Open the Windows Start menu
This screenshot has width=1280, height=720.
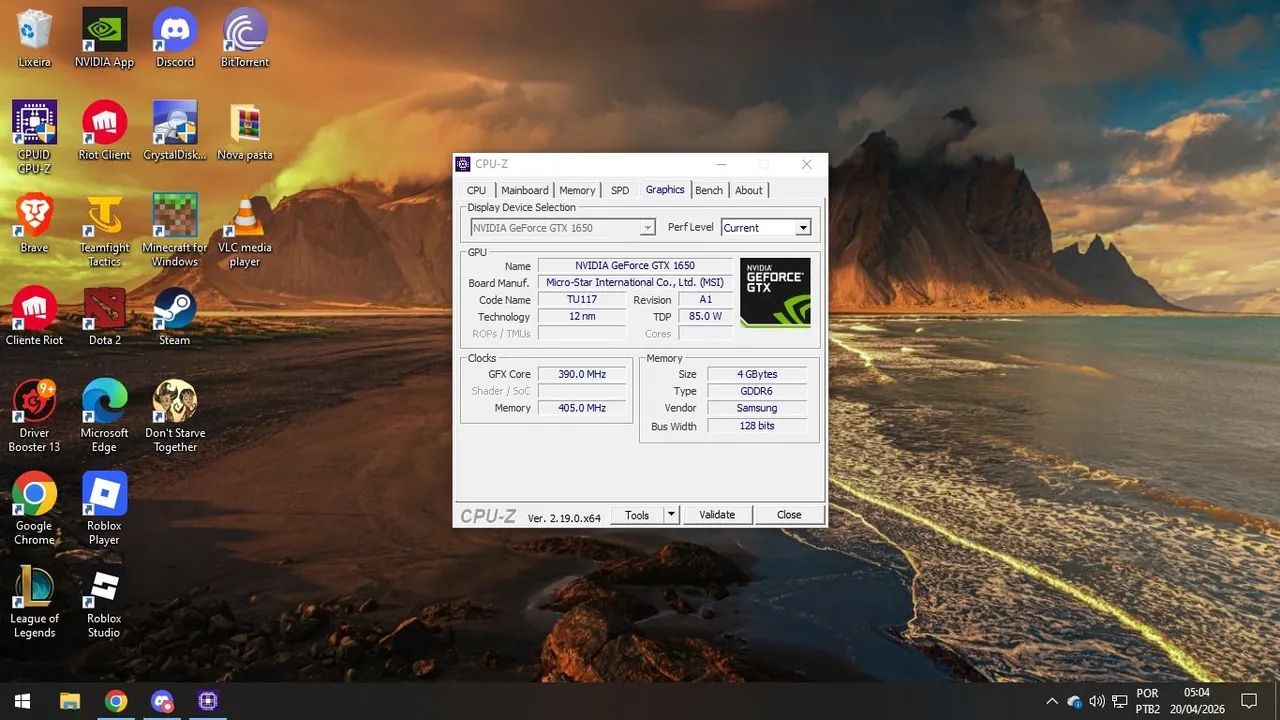[x=22, y=701]
